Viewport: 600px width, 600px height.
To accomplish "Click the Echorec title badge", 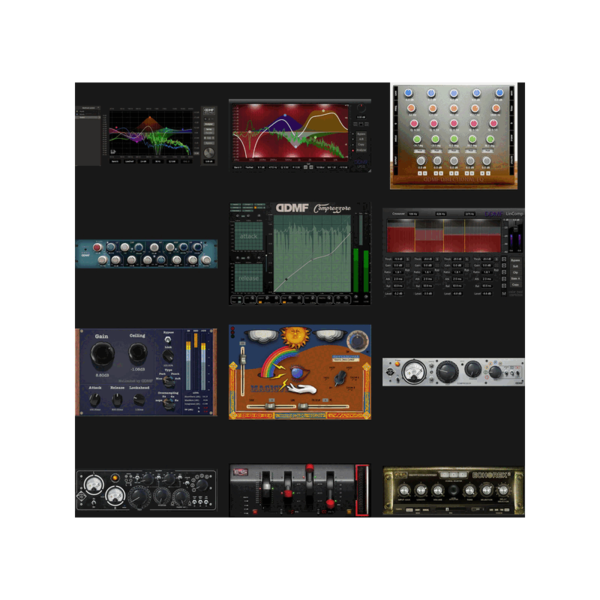I will [491, 475].
